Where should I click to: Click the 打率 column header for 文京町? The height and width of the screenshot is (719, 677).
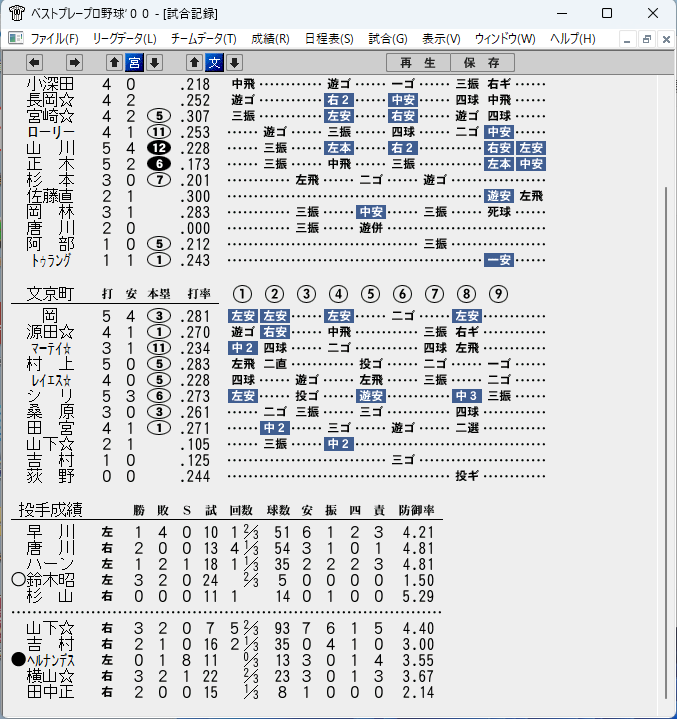pos(199,294)
